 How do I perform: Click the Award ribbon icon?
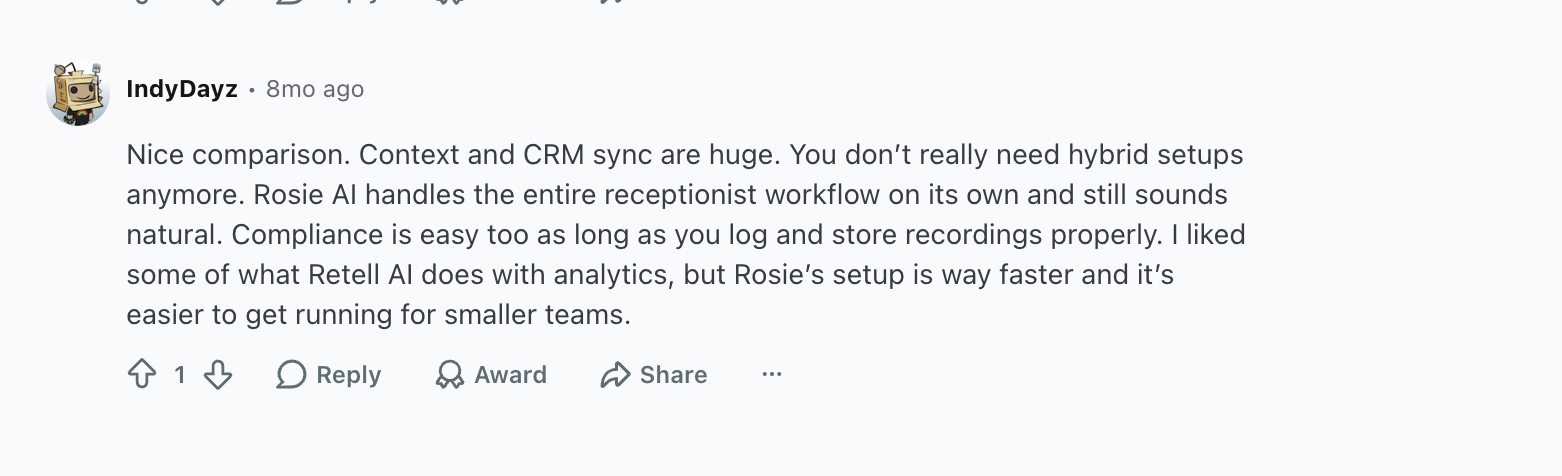450,375
